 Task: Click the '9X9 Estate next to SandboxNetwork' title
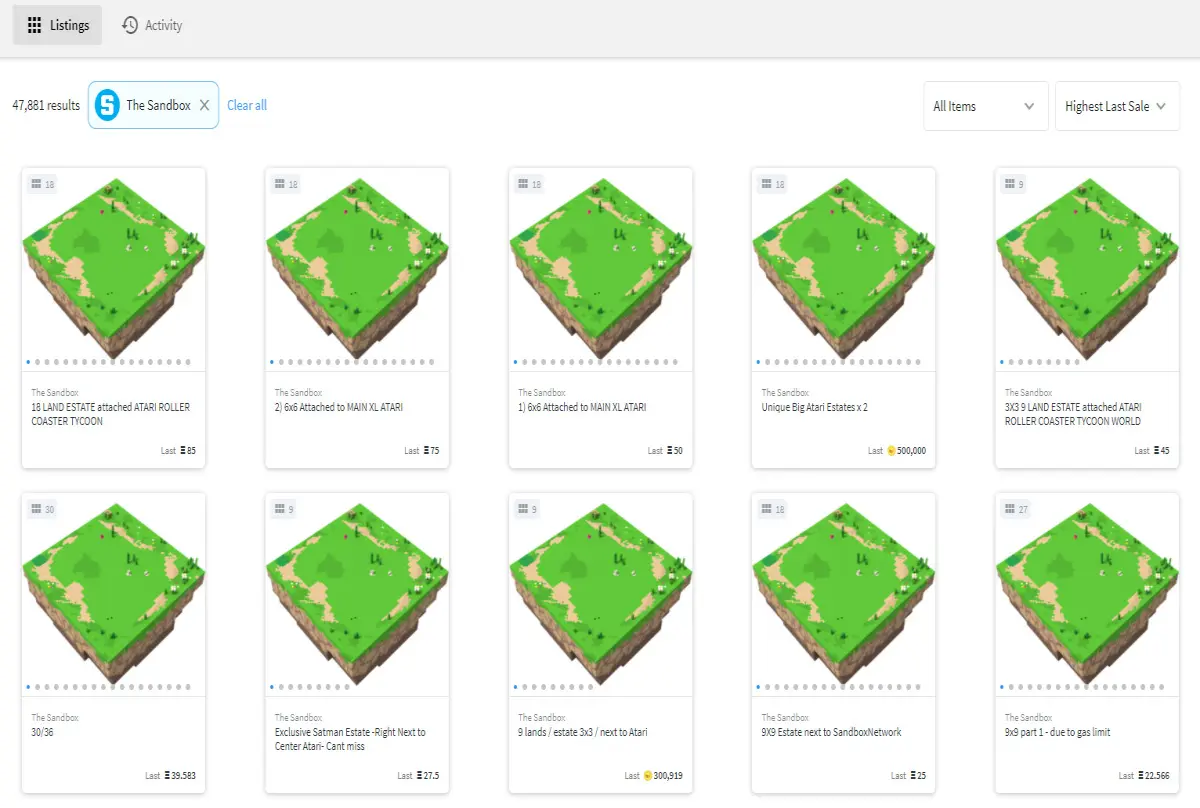[831, 732]
